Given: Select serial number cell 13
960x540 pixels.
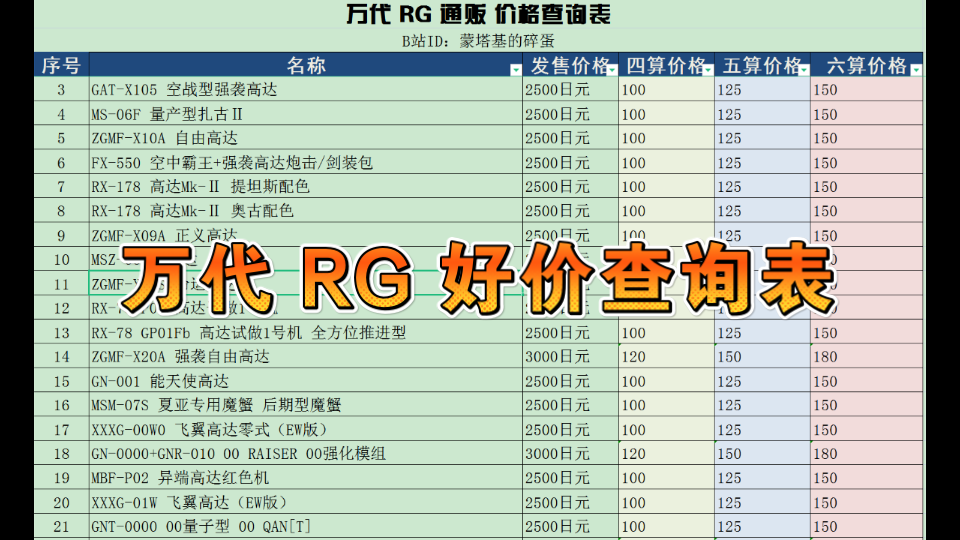Looking at the screenshot, I should pyautogui.click(x=61, y=332).
